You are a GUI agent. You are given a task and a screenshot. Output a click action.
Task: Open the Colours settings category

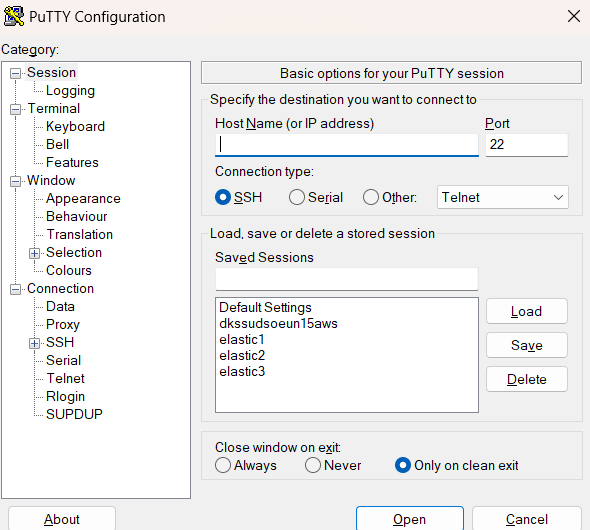[x=69, y=270]
